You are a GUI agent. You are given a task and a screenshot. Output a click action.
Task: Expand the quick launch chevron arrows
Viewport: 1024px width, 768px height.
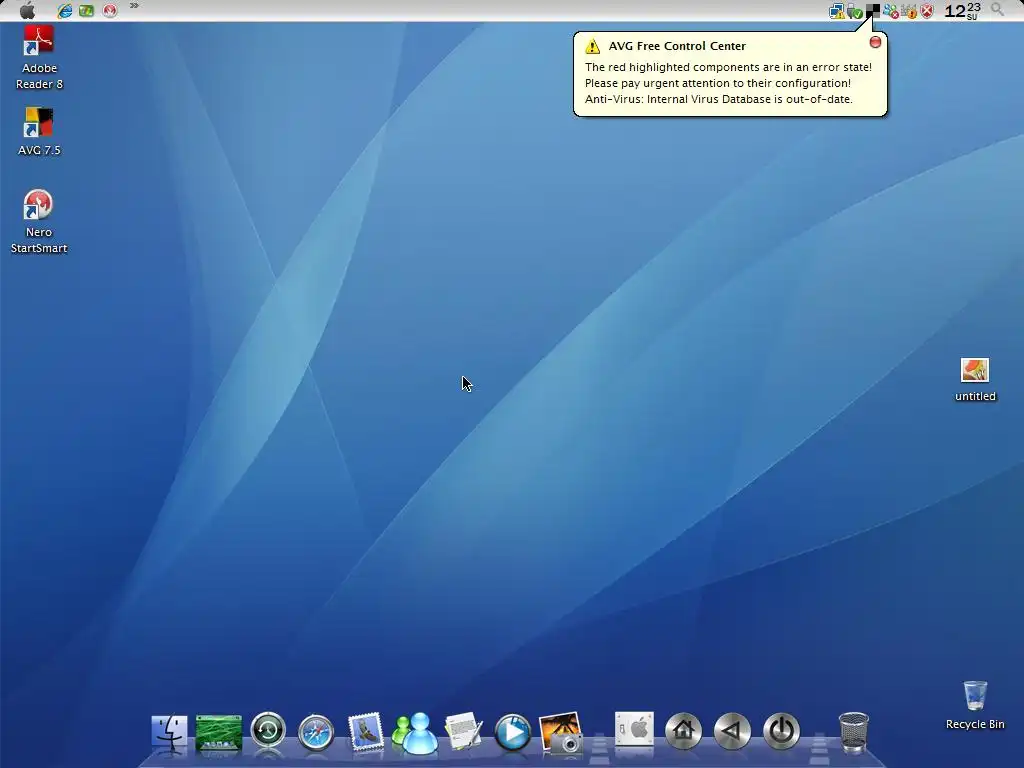tap(134, 6)
